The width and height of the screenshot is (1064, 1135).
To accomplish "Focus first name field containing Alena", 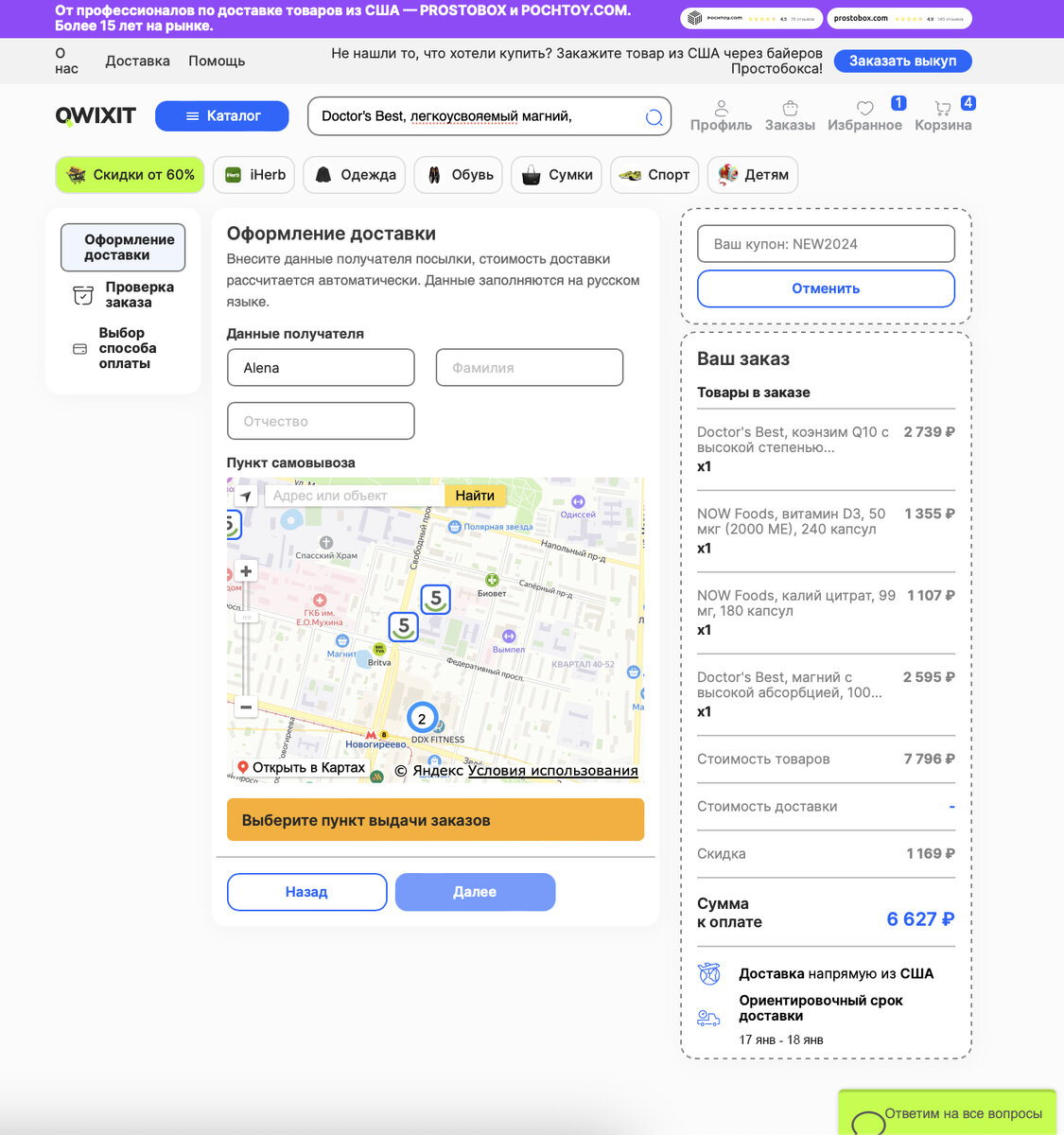I will (x=321, y=368).
